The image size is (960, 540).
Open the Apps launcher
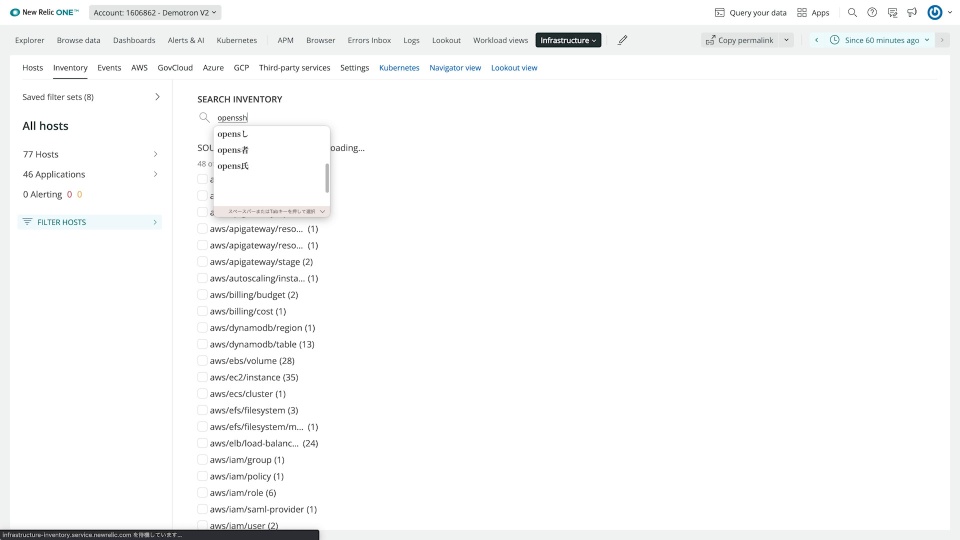pyautogui.click(x=813, y=12)
